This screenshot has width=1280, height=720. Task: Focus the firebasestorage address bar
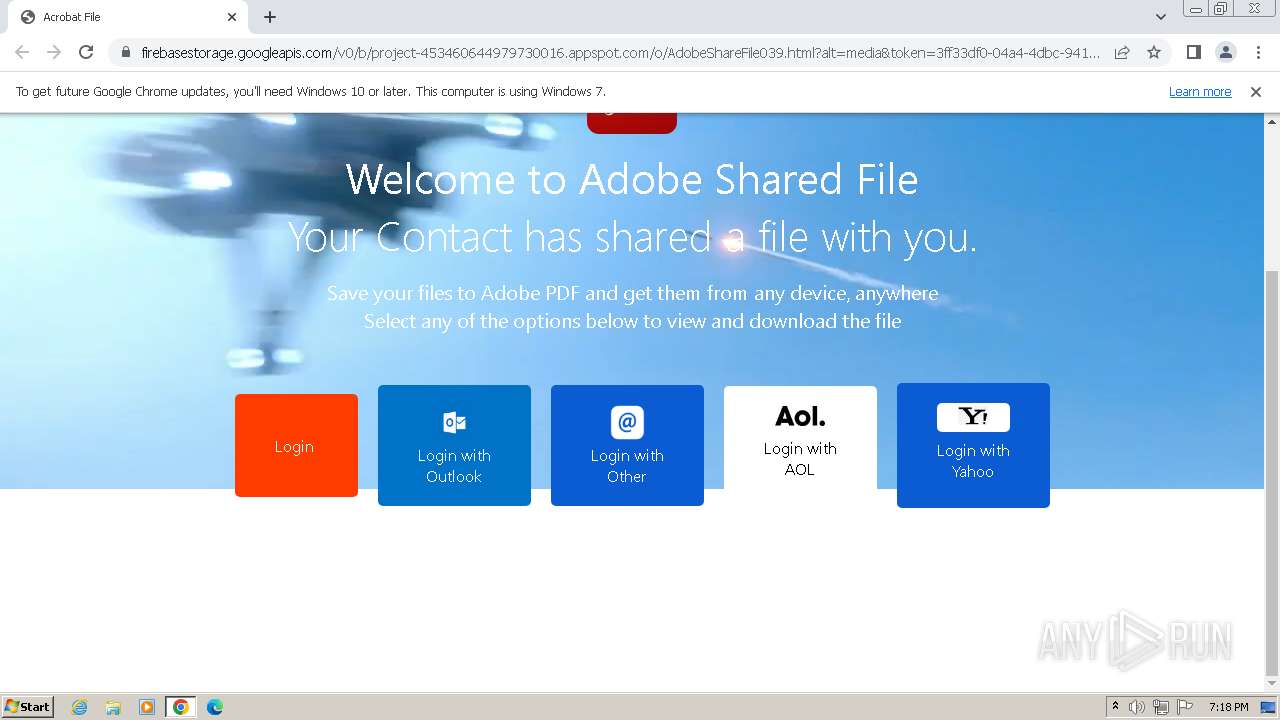pos(620,52)
